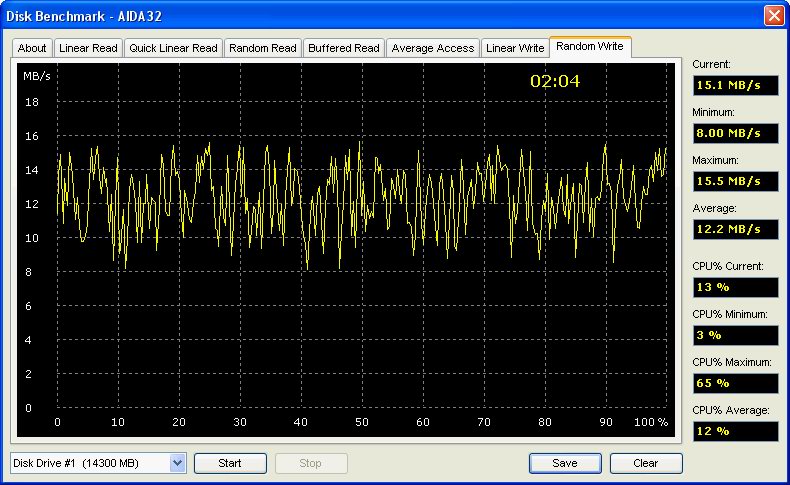Click the Maximum 15.5 MB/s value
790x485 pixels.
[x=736, y=181]
